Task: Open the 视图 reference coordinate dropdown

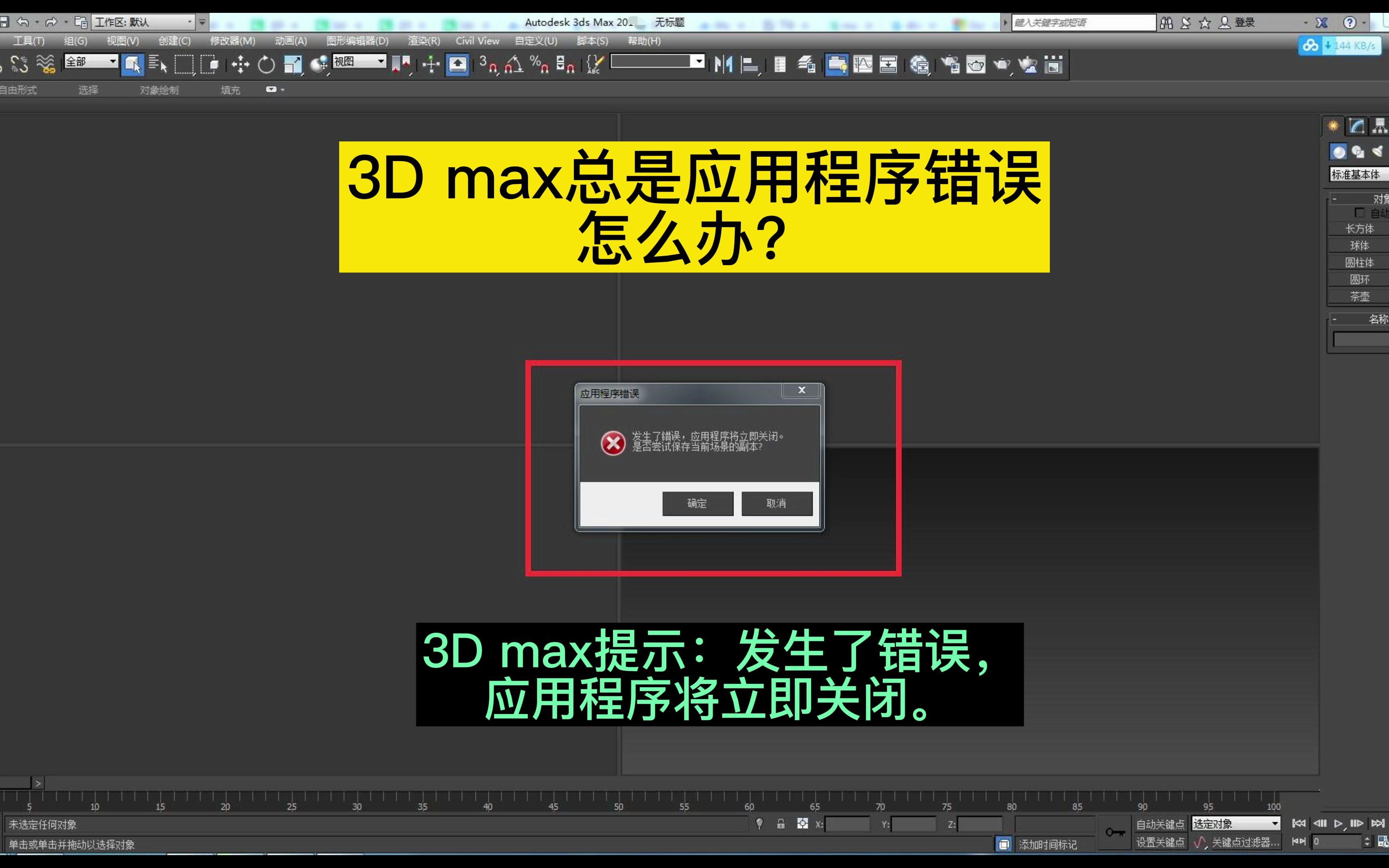Action: point(359,61)
